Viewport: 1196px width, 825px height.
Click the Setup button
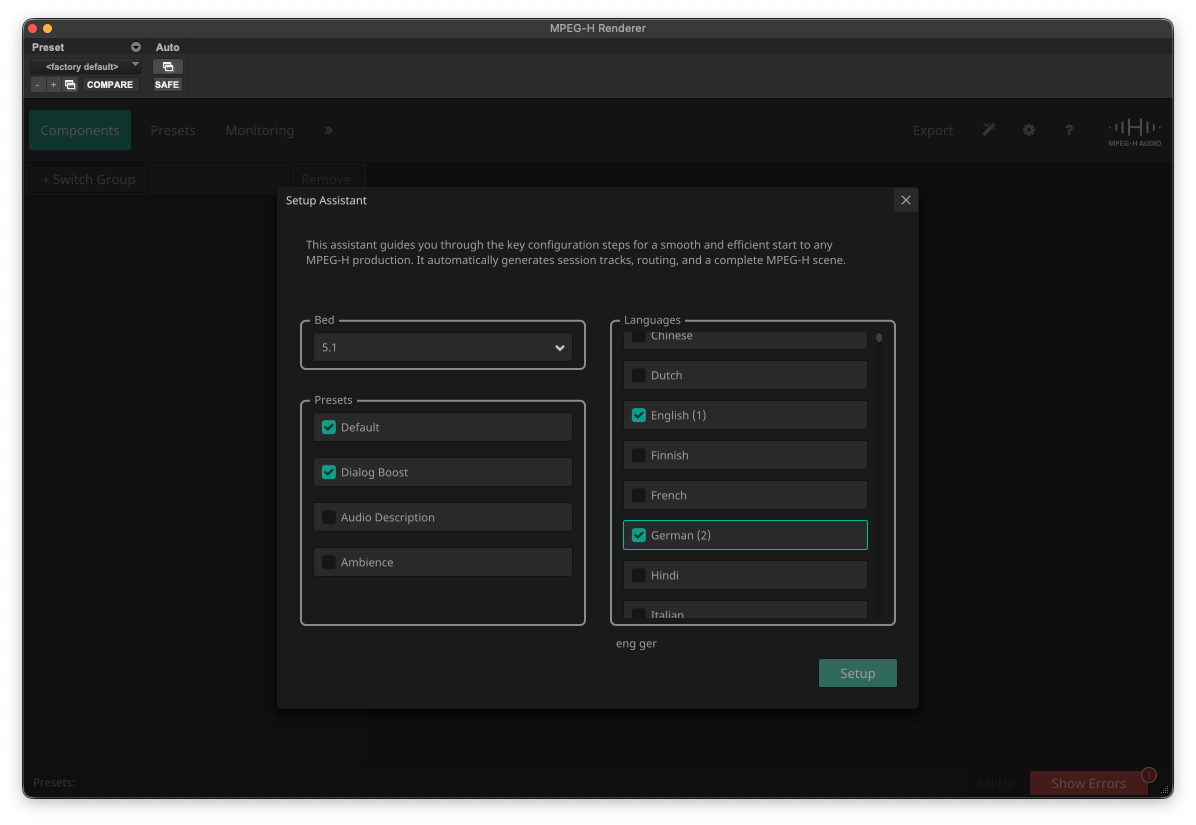pos(857,673)
